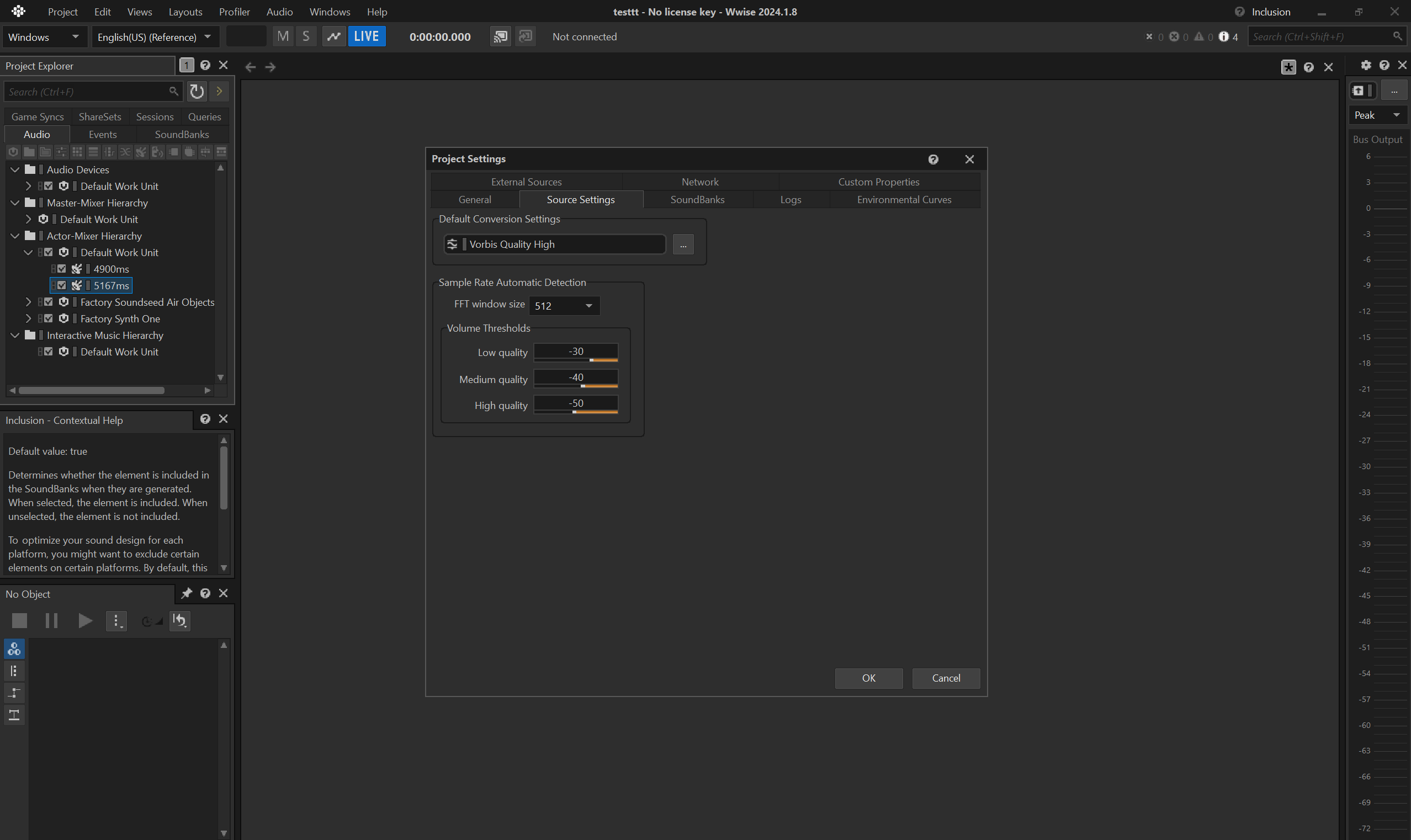Click the Reset All icon in transport

pos(180,620)
